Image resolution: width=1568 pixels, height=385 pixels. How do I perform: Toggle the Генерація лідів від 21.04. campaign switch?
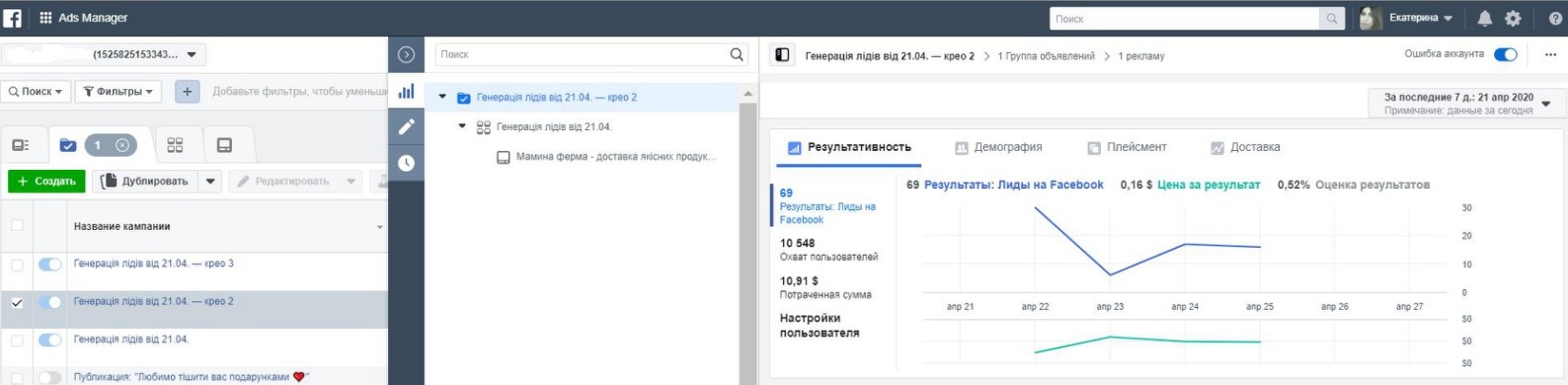pos(49,340)
